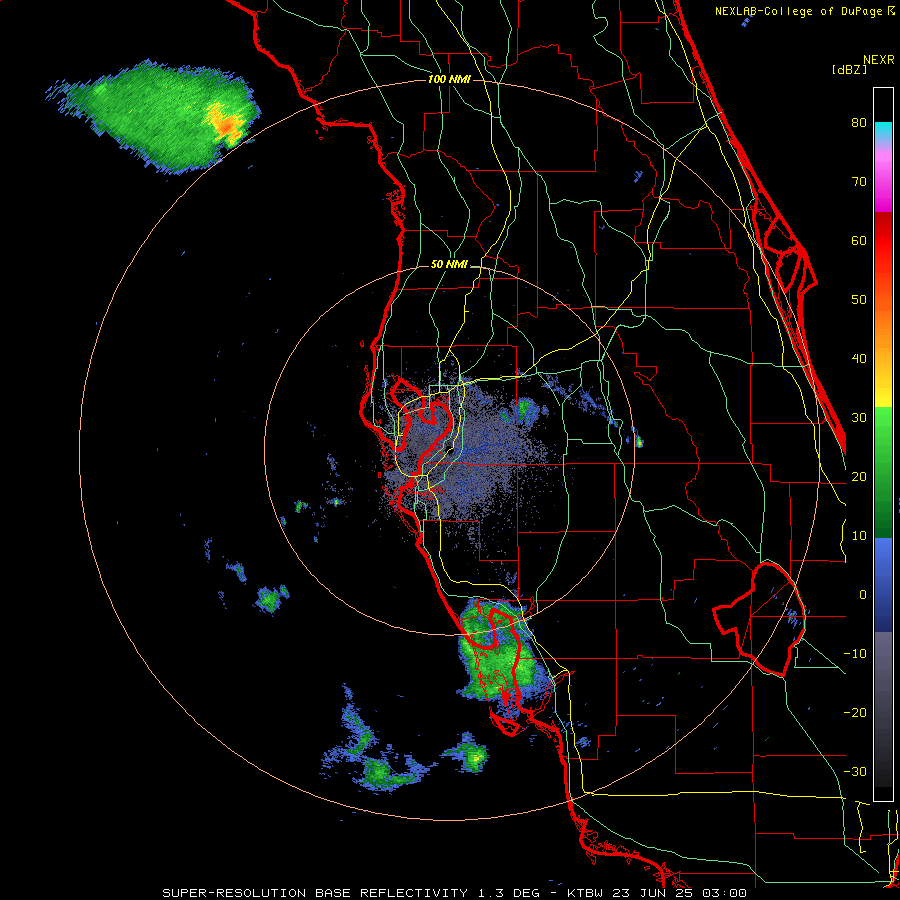Click the green segment of the dBZ color bar

pyautogui.click(x=883, y=472)
